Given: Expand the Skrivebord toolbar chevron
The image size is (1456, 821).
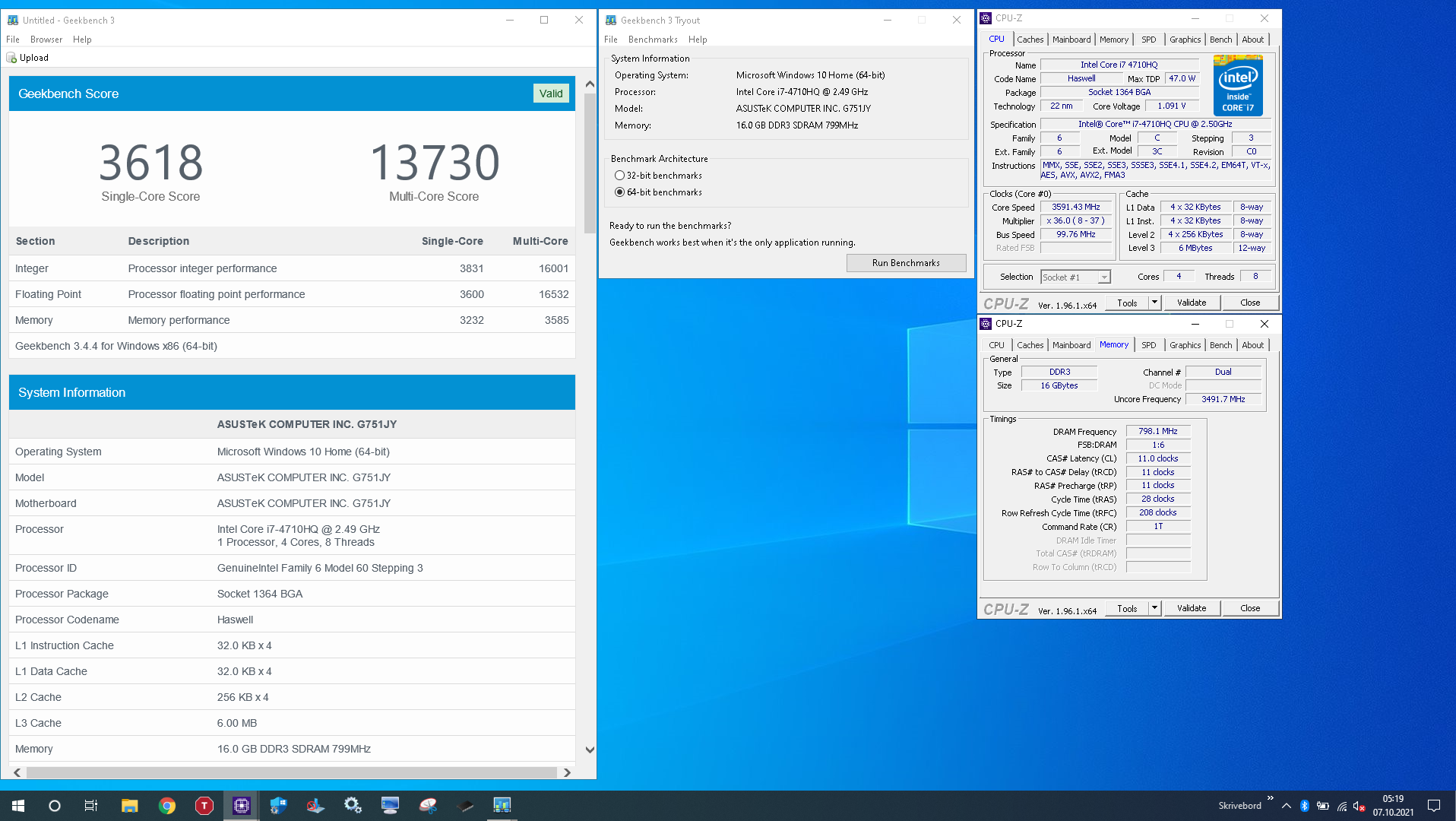Looking at the screenshot, I should tap(1270, 798).
